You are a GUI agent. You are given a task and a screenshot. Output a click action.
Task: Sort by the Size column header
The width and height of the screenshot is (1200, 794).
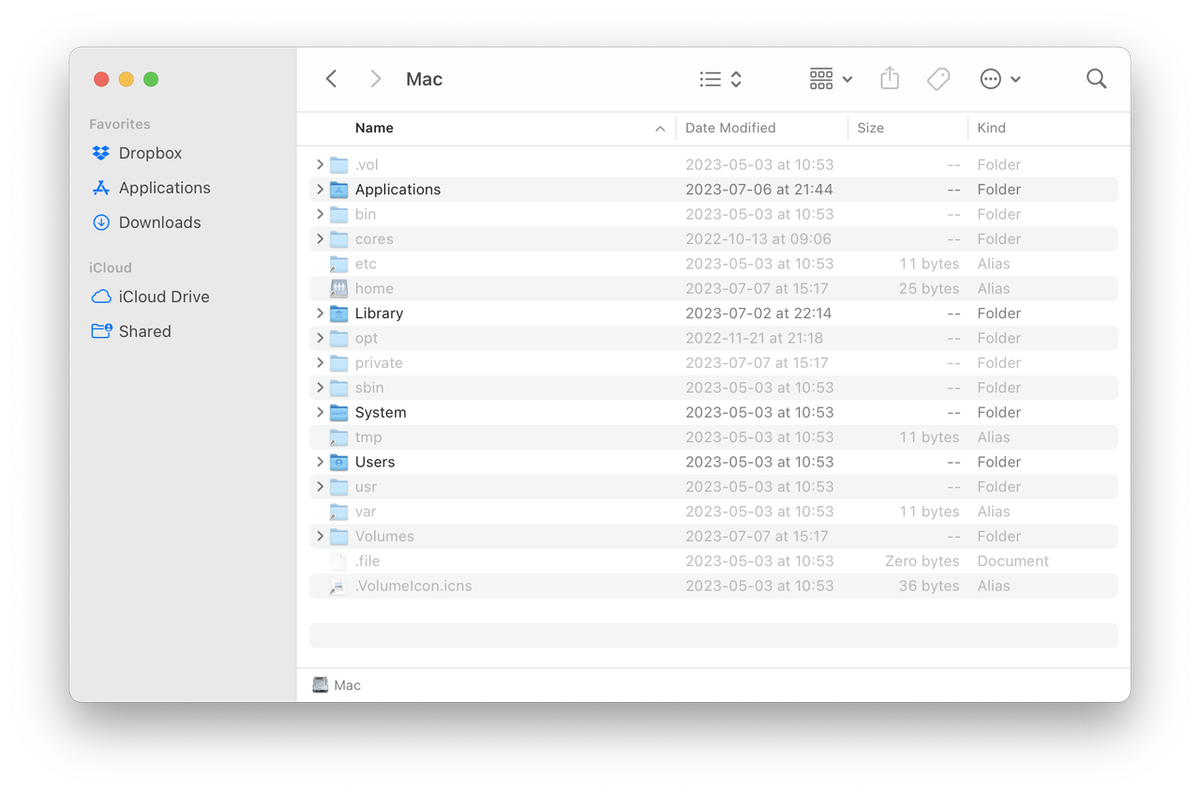pyautogui.click(x=870, y=128)
